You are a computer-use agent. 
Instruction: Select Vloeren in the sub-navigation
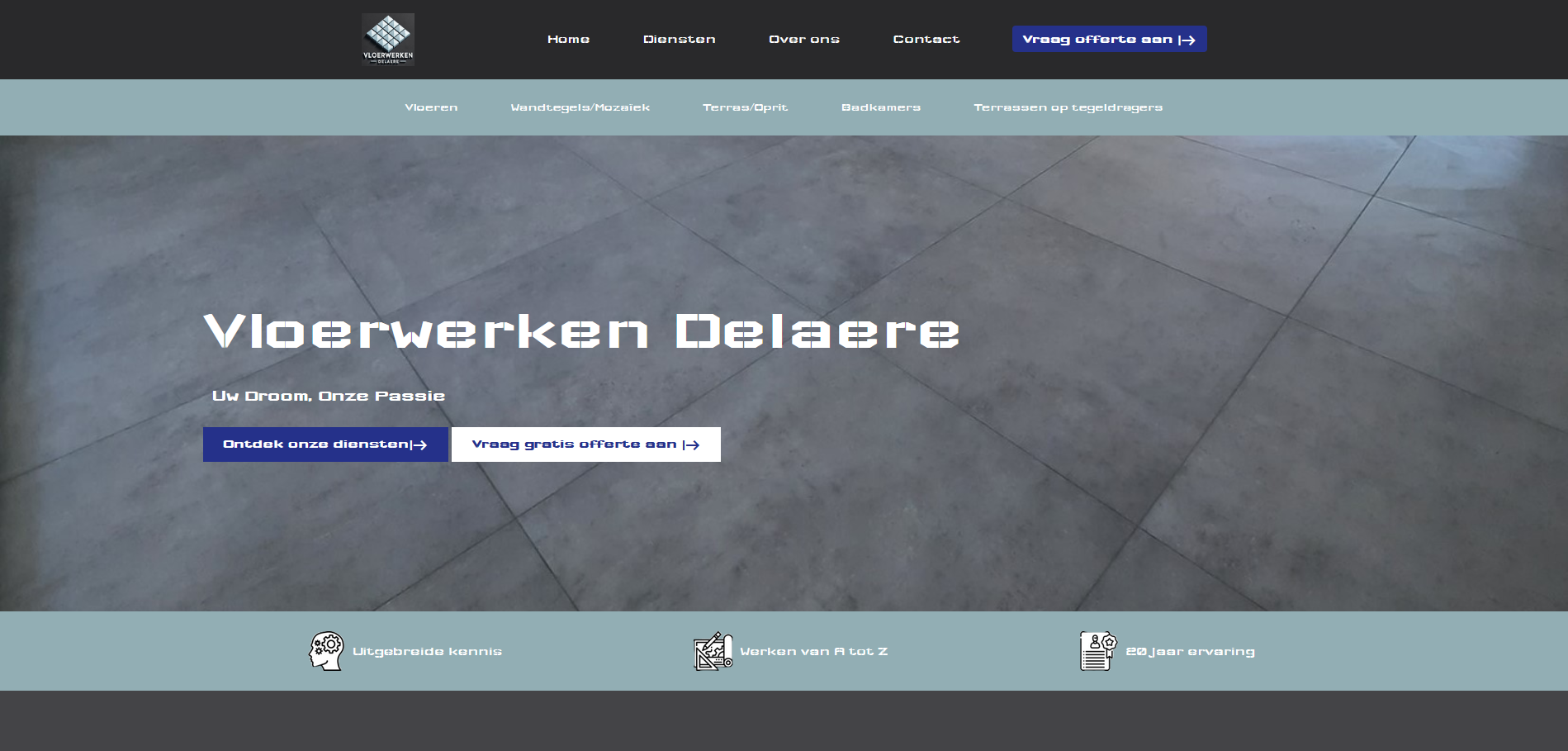431,107
